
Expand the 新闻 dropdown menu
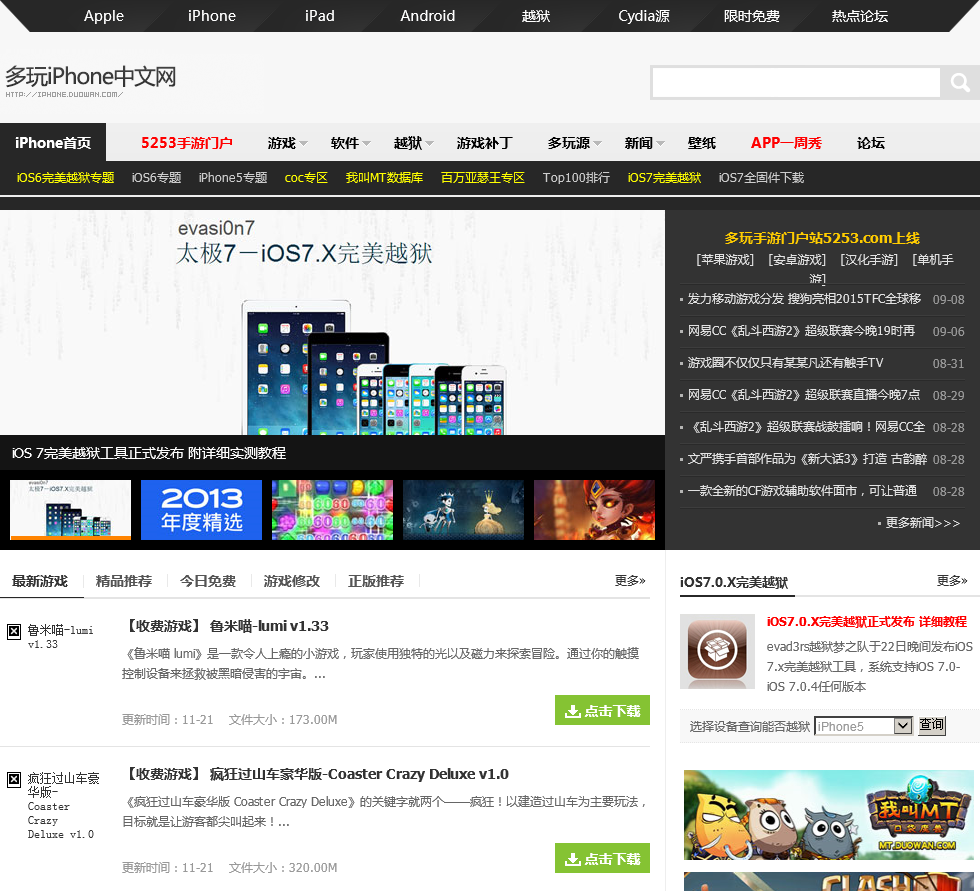click(644, 143)
